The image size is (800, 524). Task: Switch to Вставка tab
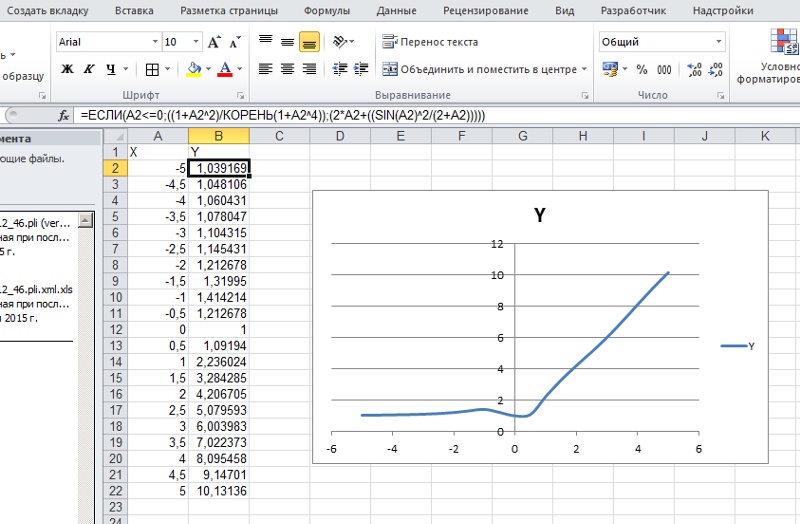click(x=134, y=11)
